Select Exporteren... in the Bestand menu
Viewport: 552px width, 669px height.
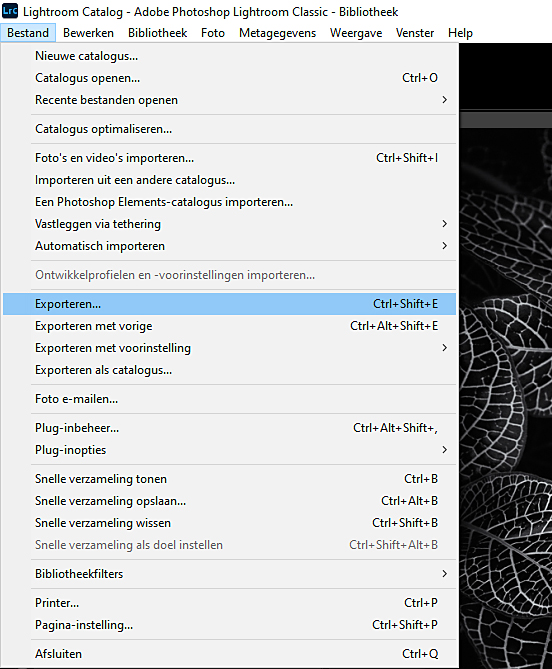(x=230, y=304)
